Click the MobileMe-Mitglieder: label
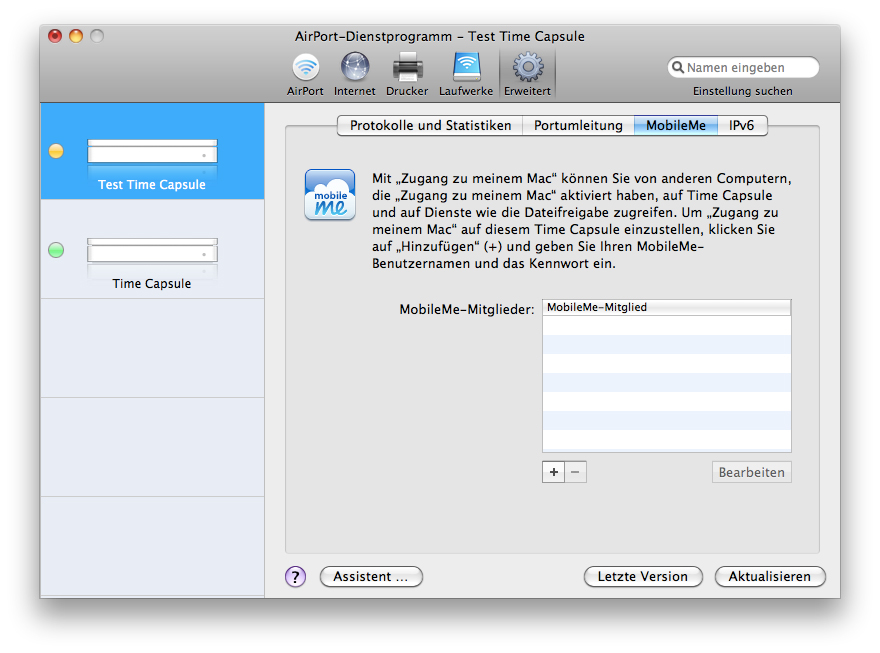The width and height of the screenshot is (880, 653). pyautogui.click(x=466, y=309)
